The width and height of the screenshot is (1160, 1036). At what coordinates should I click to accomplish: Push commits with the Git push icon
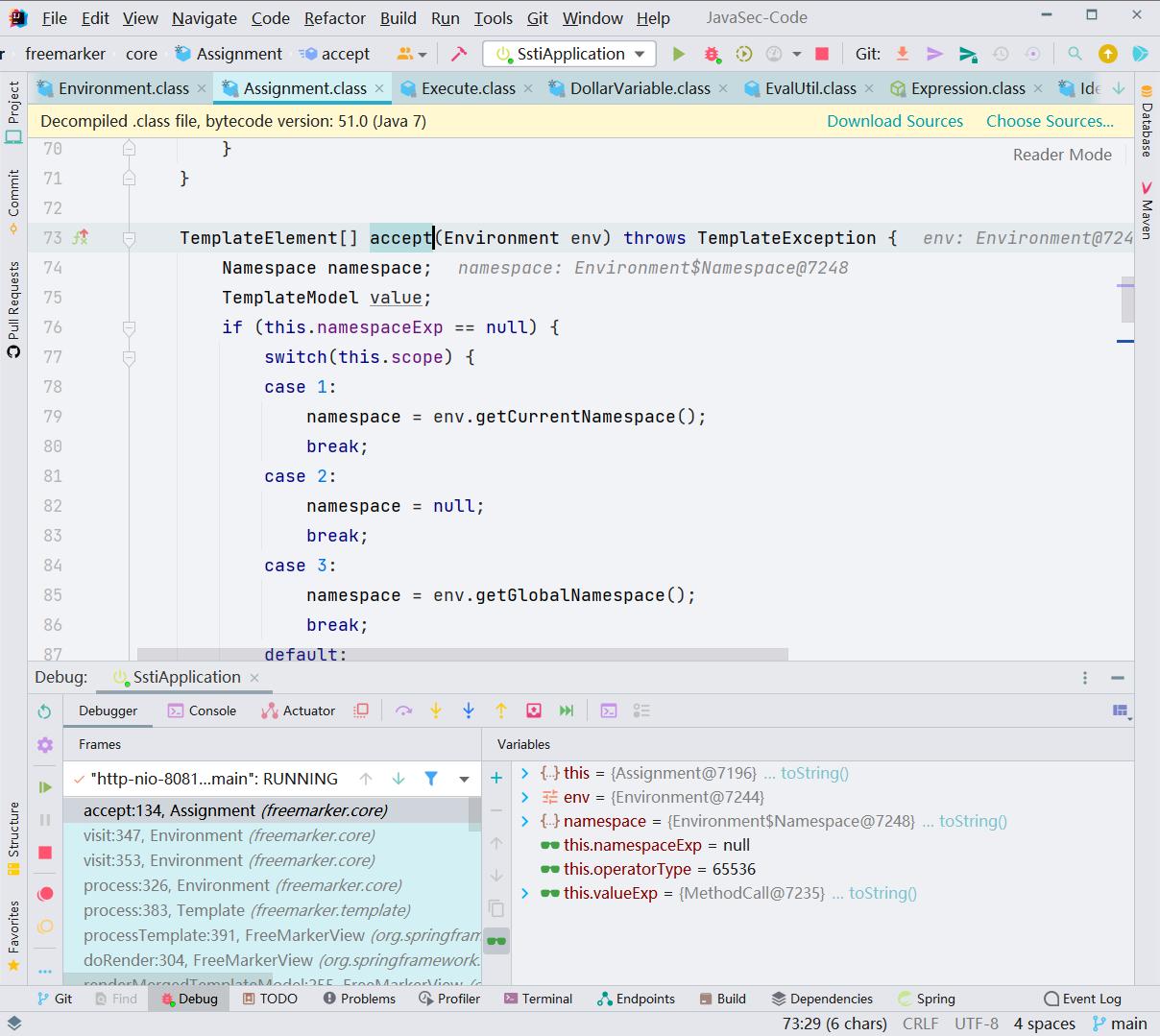pos(935,54)
